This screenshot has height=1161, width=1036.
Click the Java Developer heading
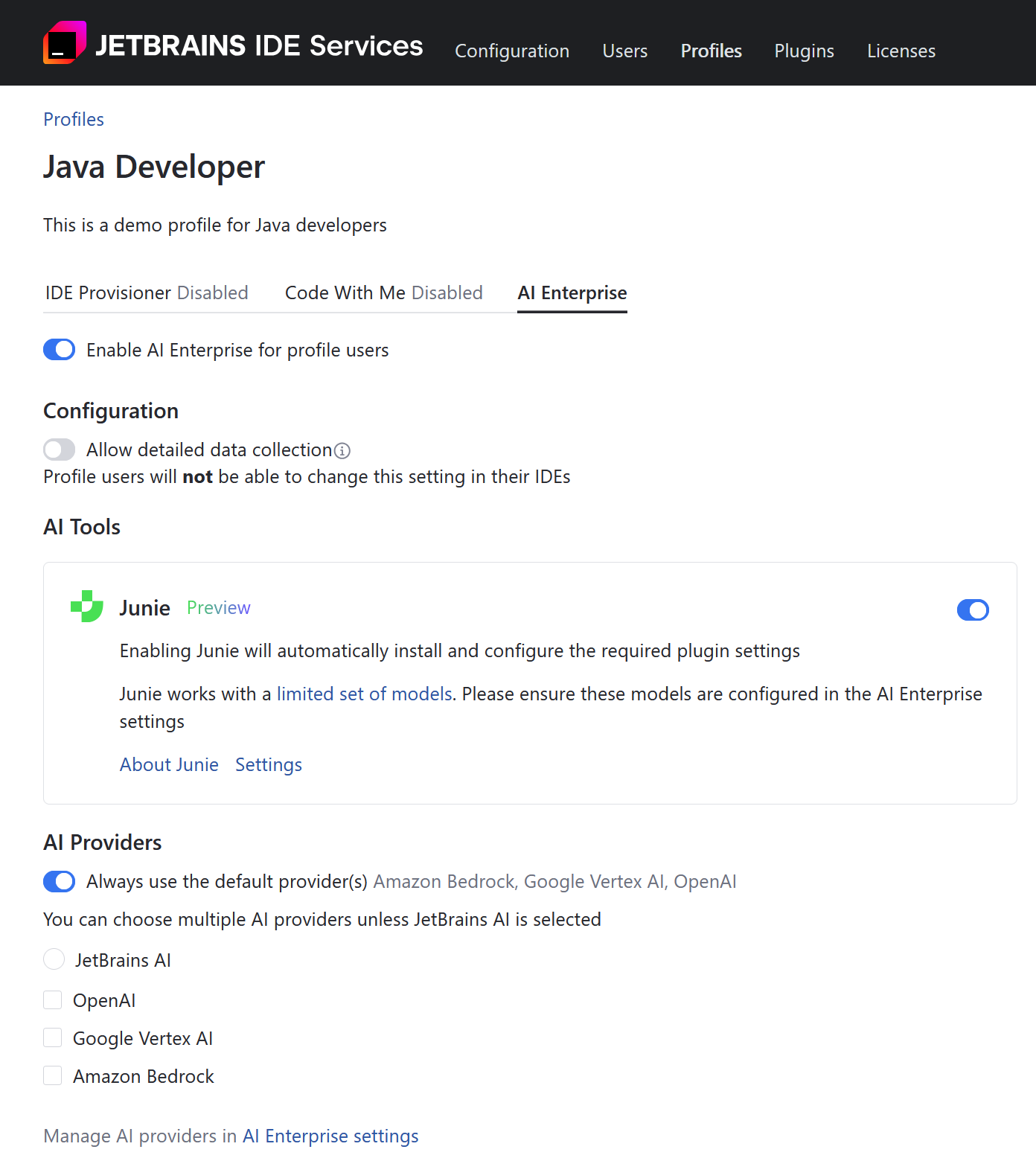(x=154, y=167)
